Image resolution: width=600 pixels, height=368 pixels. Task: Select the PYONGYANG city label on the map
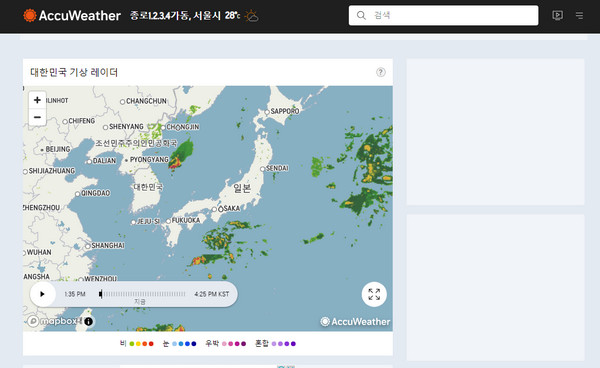coord(149,160)
